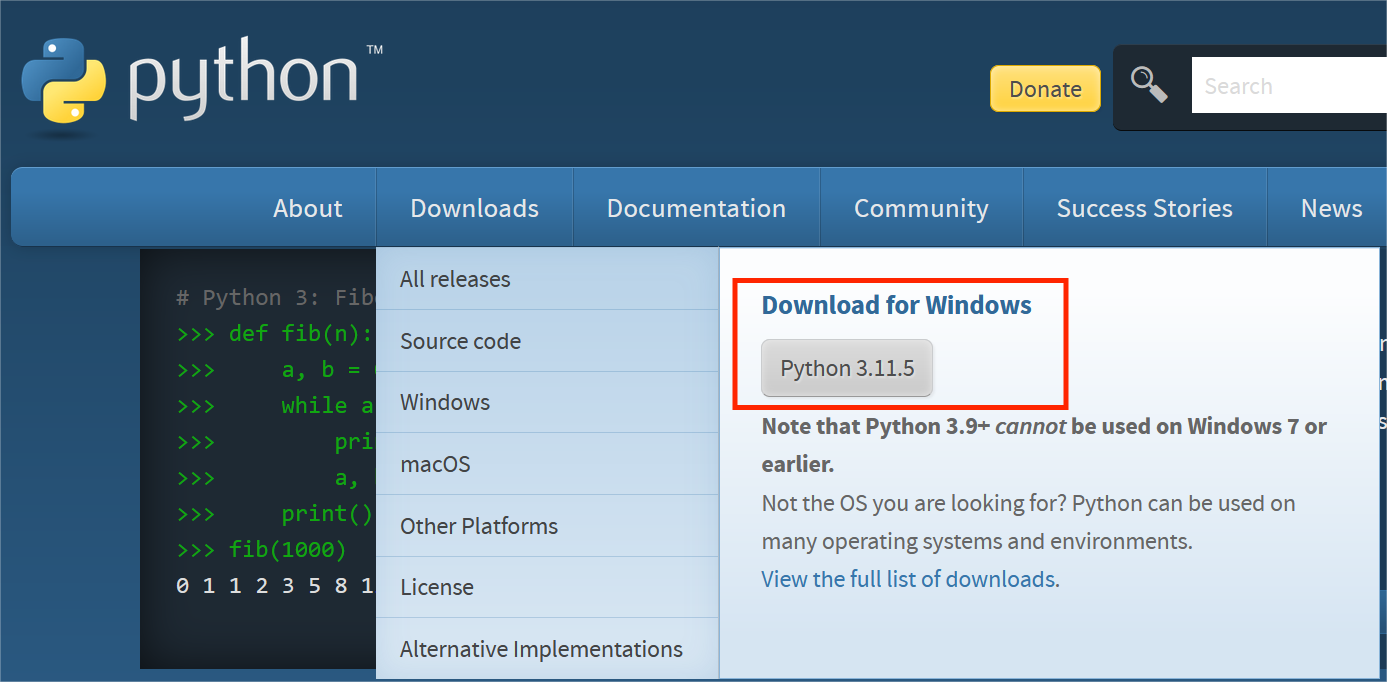This screenshot has width=1387, height=682.
Task: Go to the News menu
Action: (1331, 208)
